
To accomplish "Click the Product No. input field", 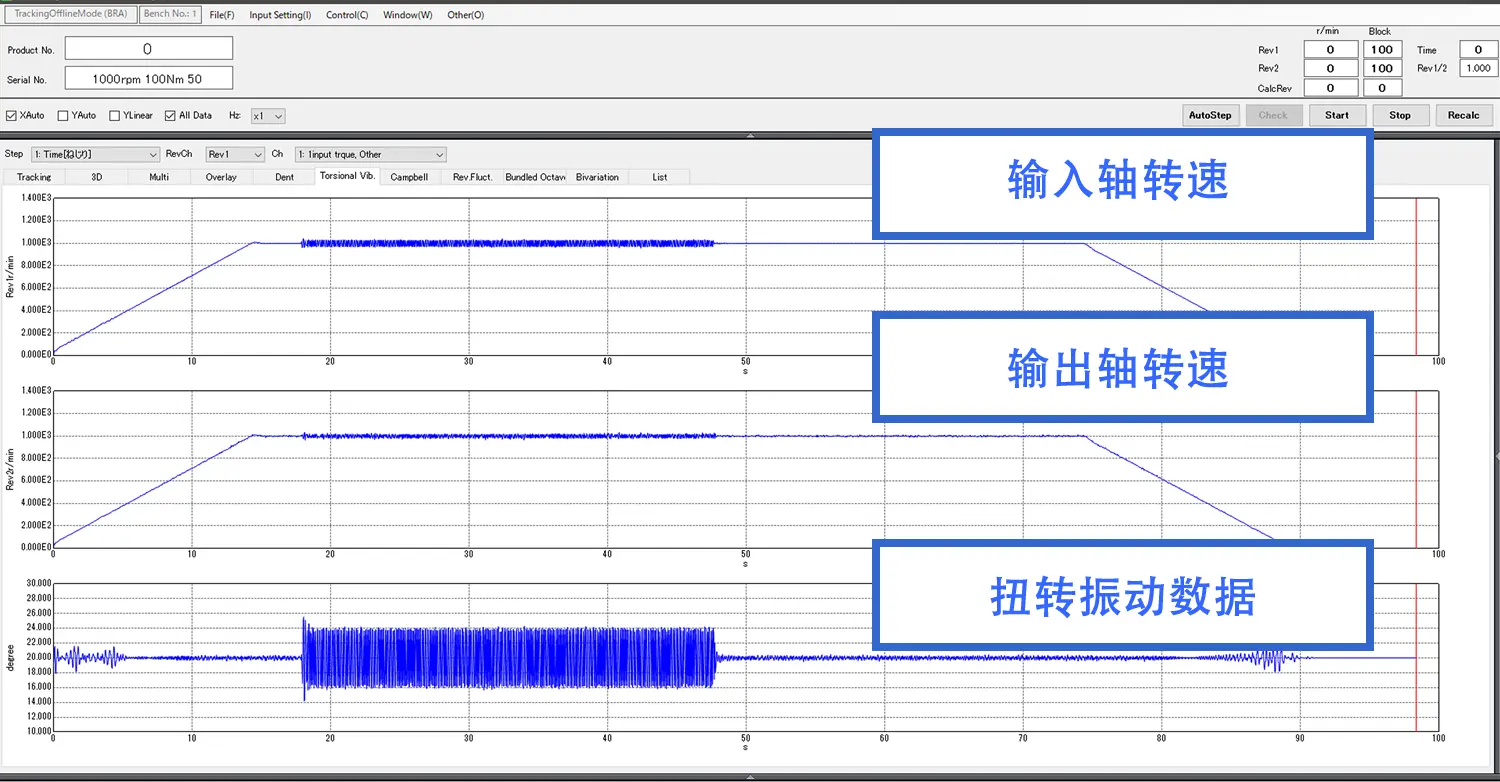I will pos(149,49).
